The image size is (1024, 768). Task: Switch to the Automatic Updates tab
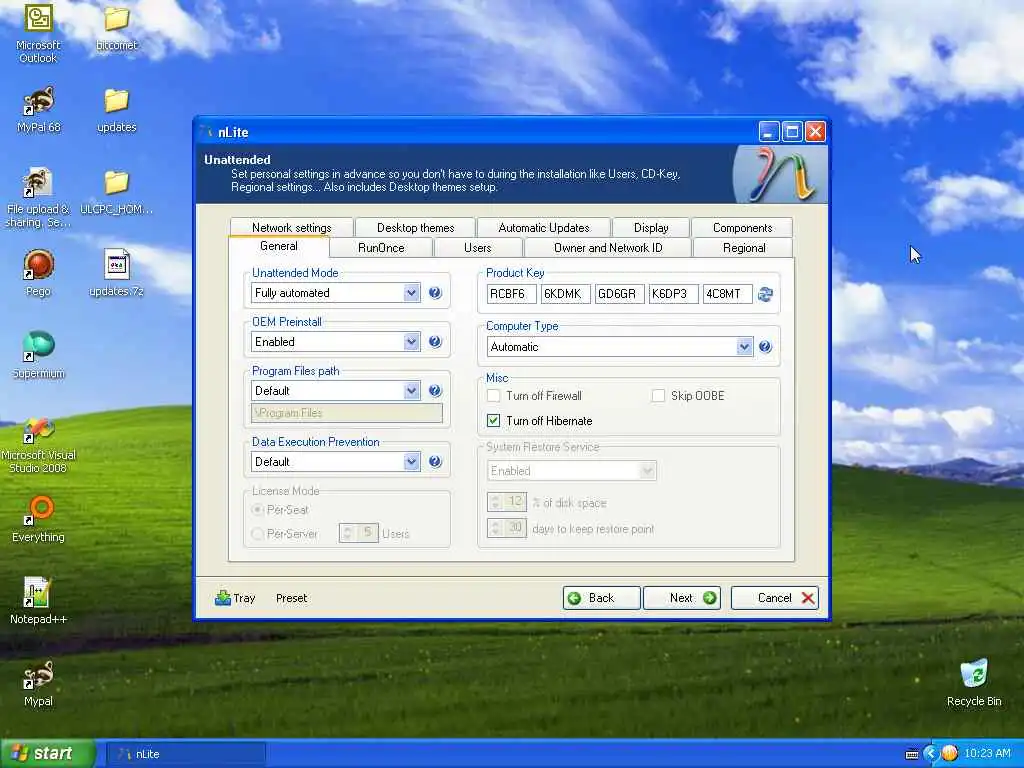(543, 227)
